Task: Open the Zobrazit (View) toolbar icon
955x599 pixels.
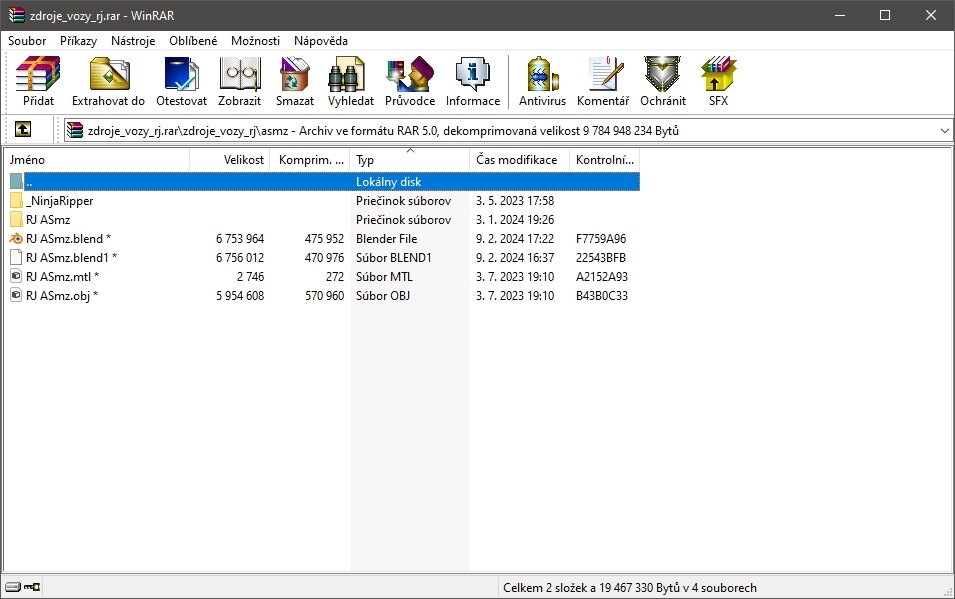Action: point(240,74)
